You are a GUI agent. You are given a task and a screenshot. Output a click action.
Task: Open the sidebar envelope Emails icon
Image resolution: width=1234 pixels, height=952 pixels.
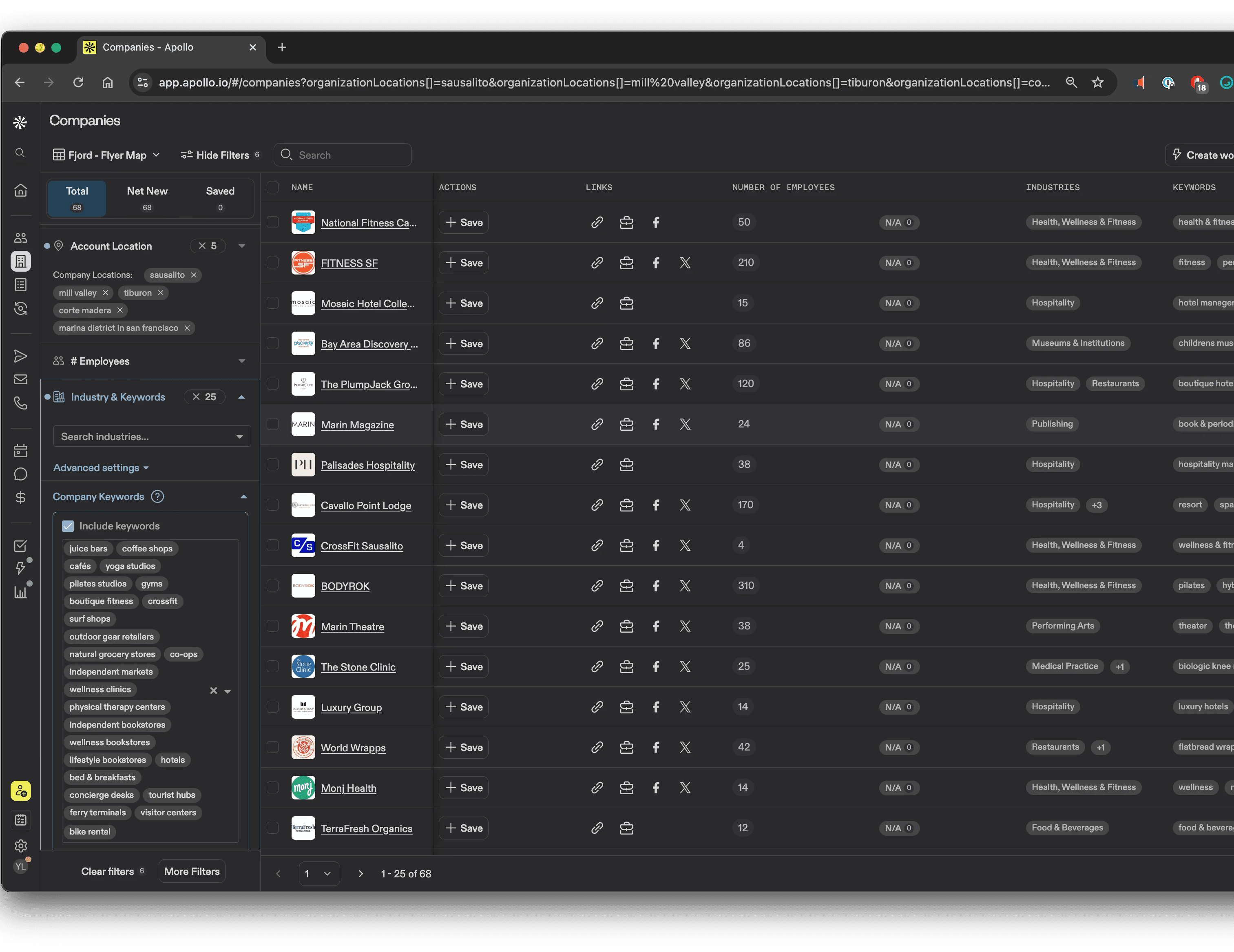pyautogui.click(x=20, y=380)
